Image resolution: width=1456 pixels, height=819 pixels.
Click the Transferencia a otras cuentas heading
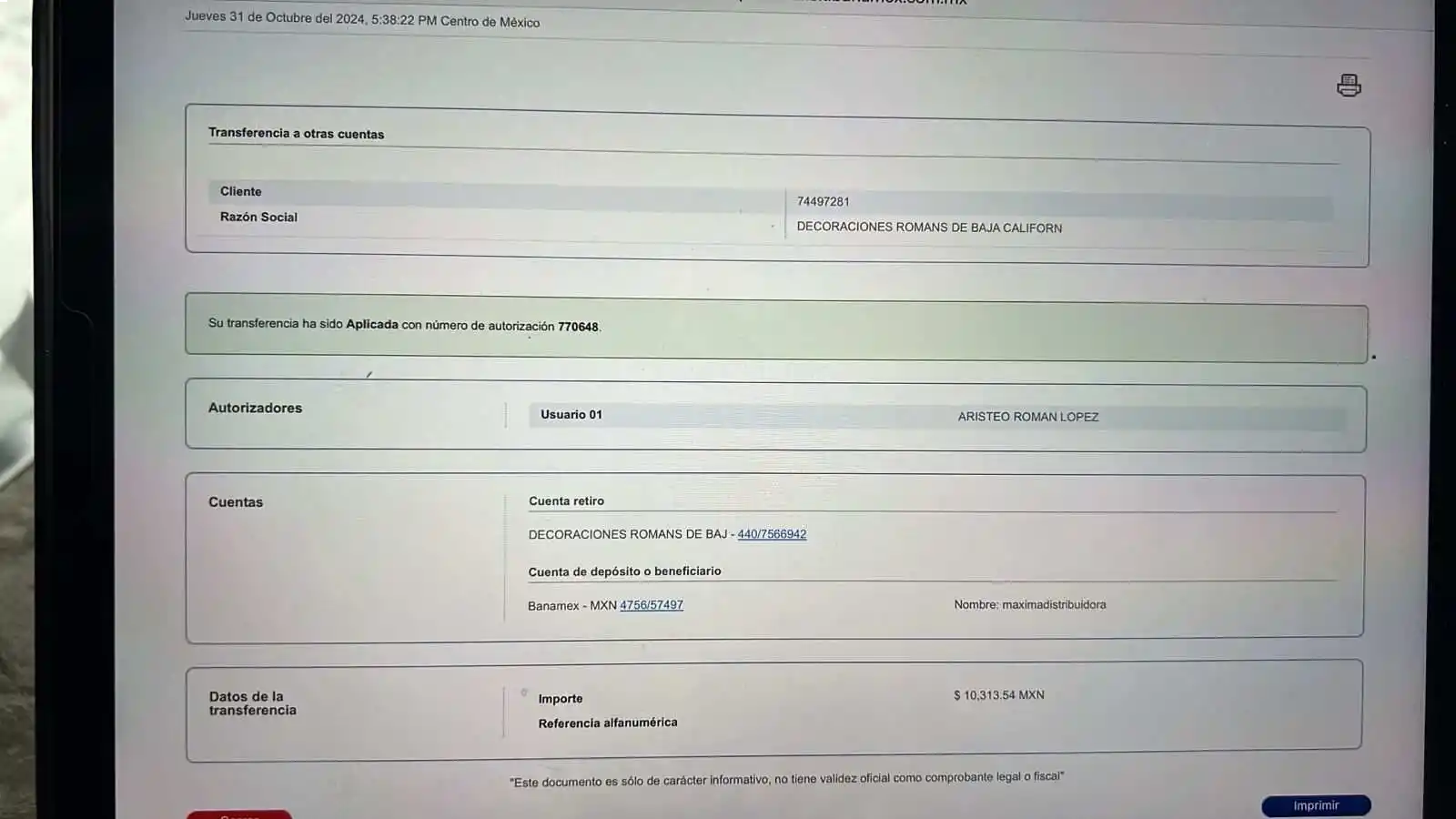[296, 133]
